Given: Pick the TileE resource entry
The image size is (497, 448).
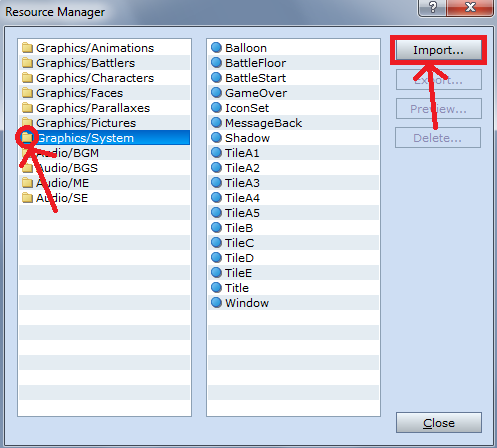Looking at the screenshot, I should tap(293, 273).
